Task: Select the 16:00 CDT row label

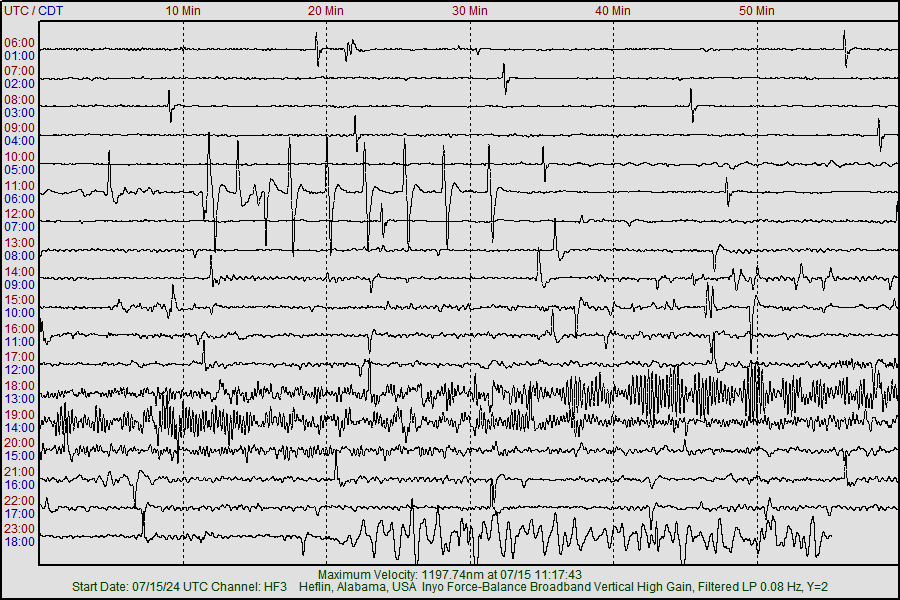Action: click(20, 485)
